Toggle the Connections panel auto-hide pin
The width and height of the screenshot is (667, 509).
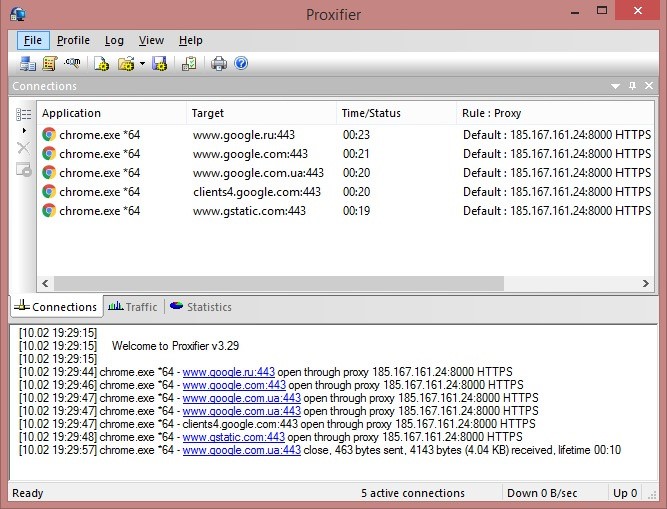tap(632, 87)
